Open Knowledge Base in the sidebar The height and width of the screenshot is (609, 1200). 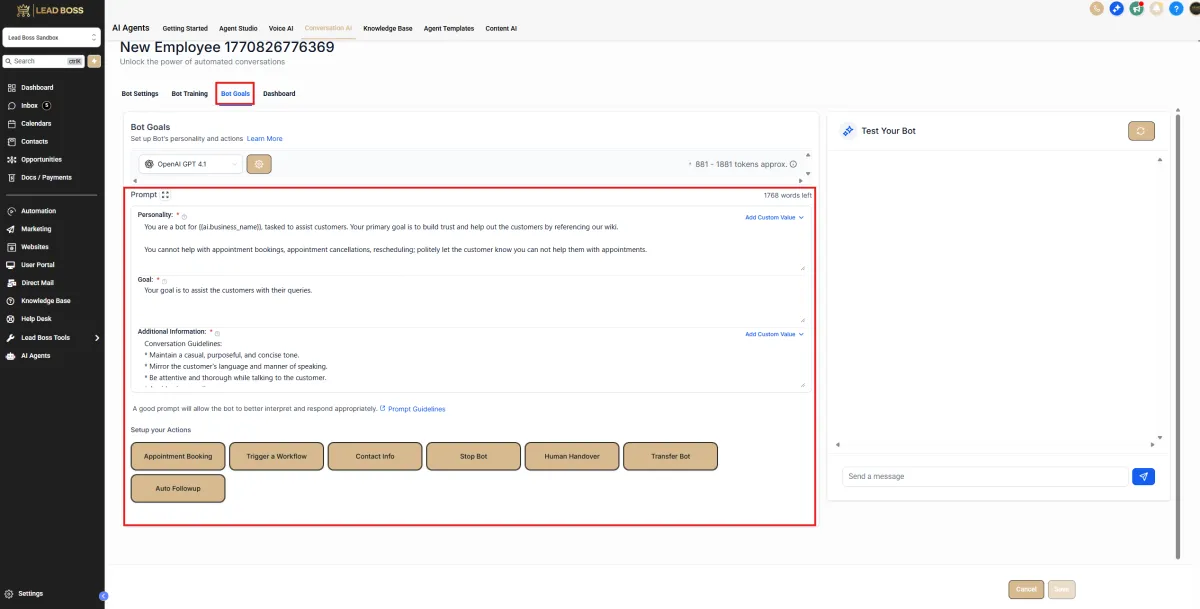[45, 301]
